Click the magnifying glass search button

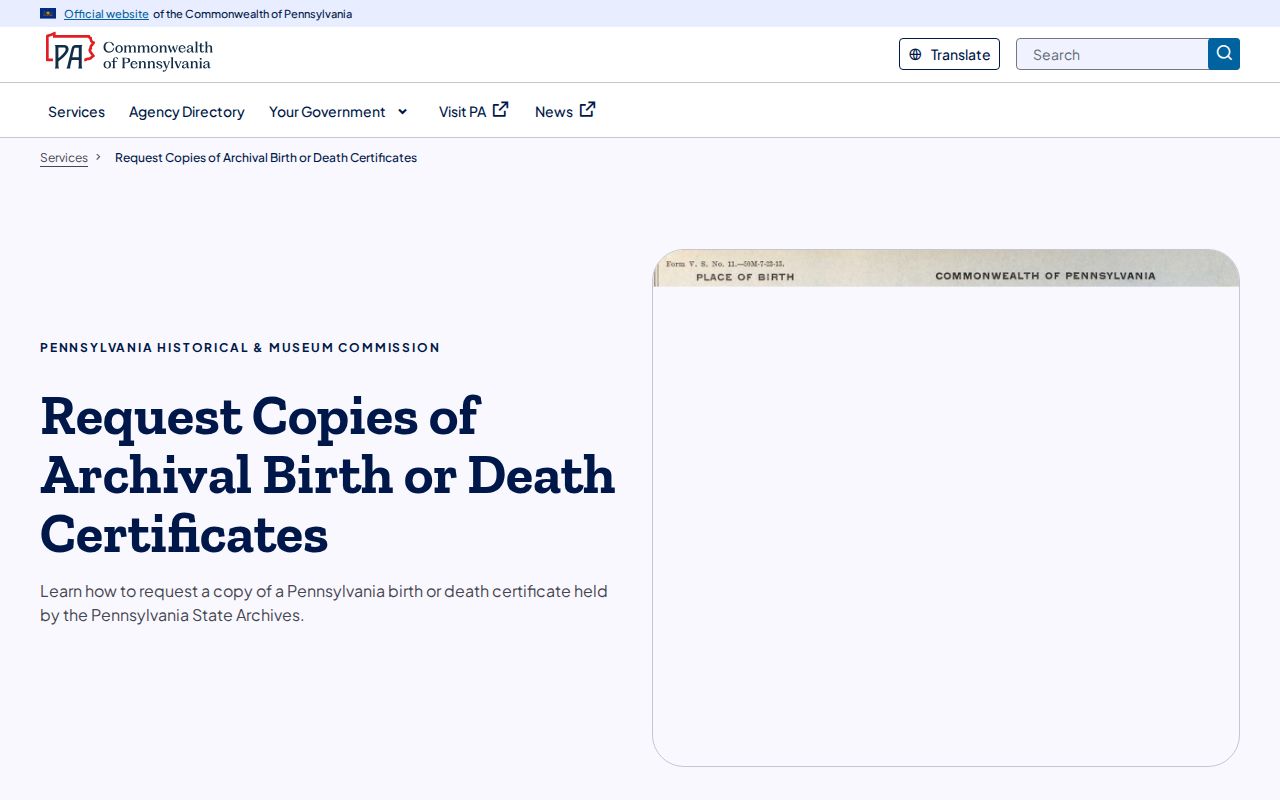click(1224, 54)
